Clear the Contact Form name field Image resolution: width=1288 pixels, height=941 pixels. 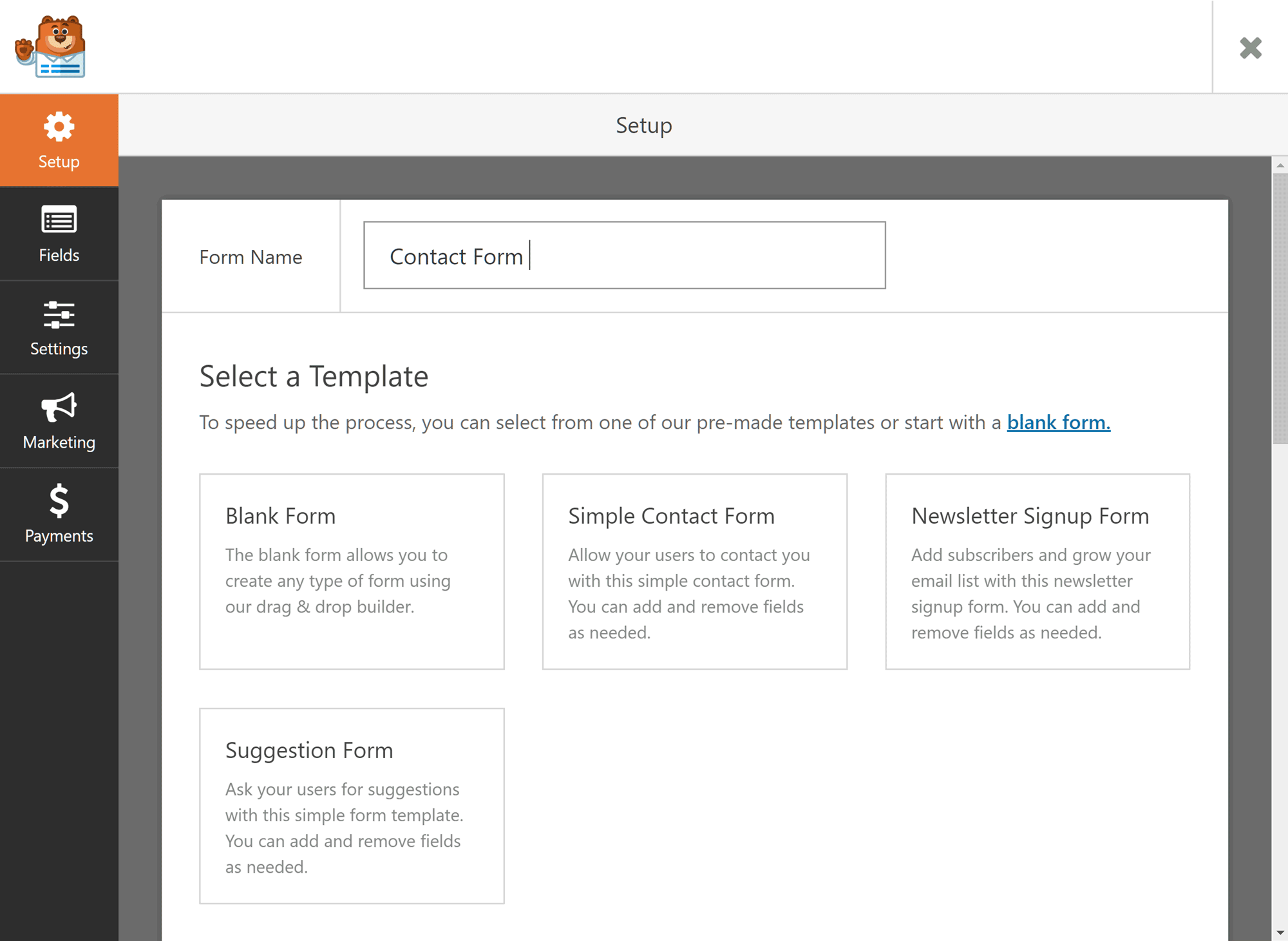click(624, 255)
